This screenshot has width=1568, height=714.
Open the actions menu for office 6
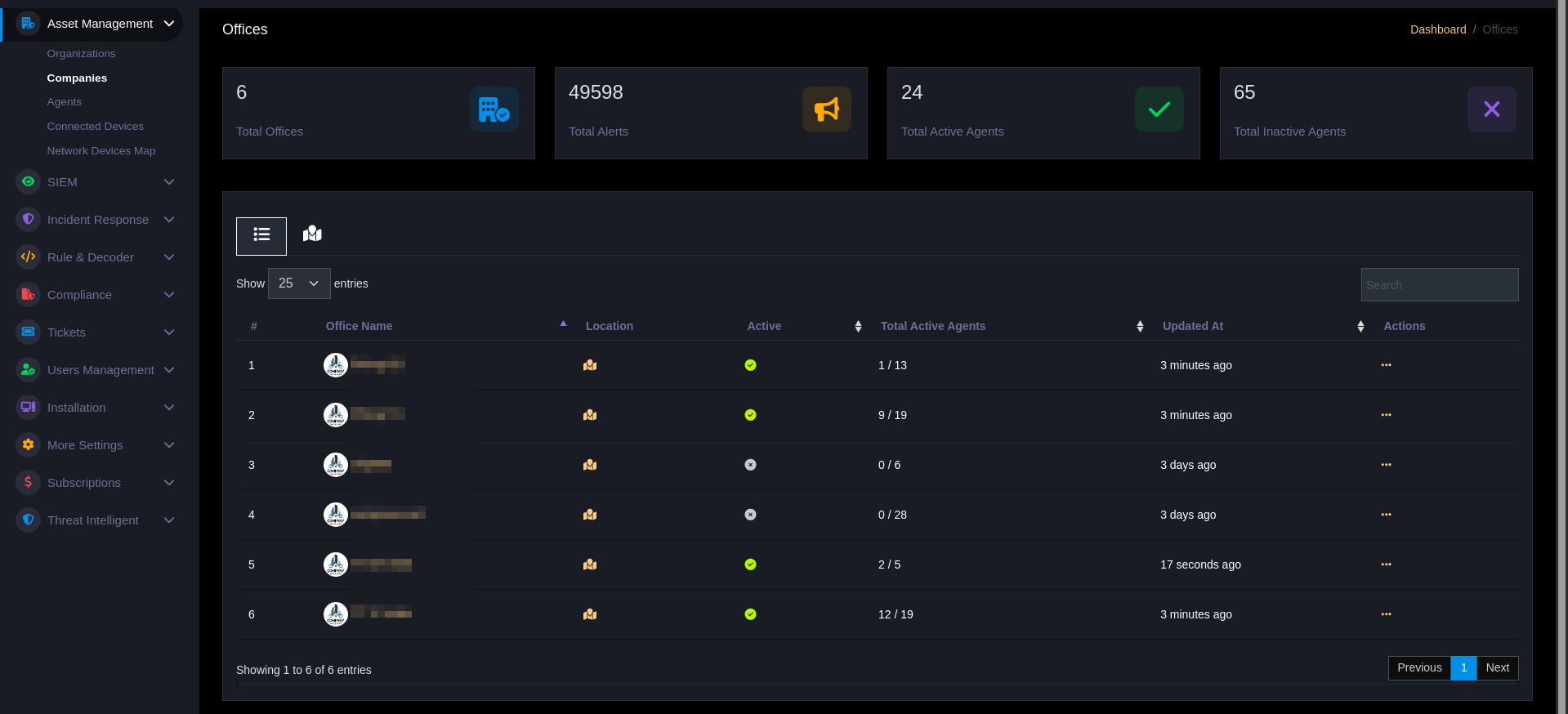(x=1386, y=614)
